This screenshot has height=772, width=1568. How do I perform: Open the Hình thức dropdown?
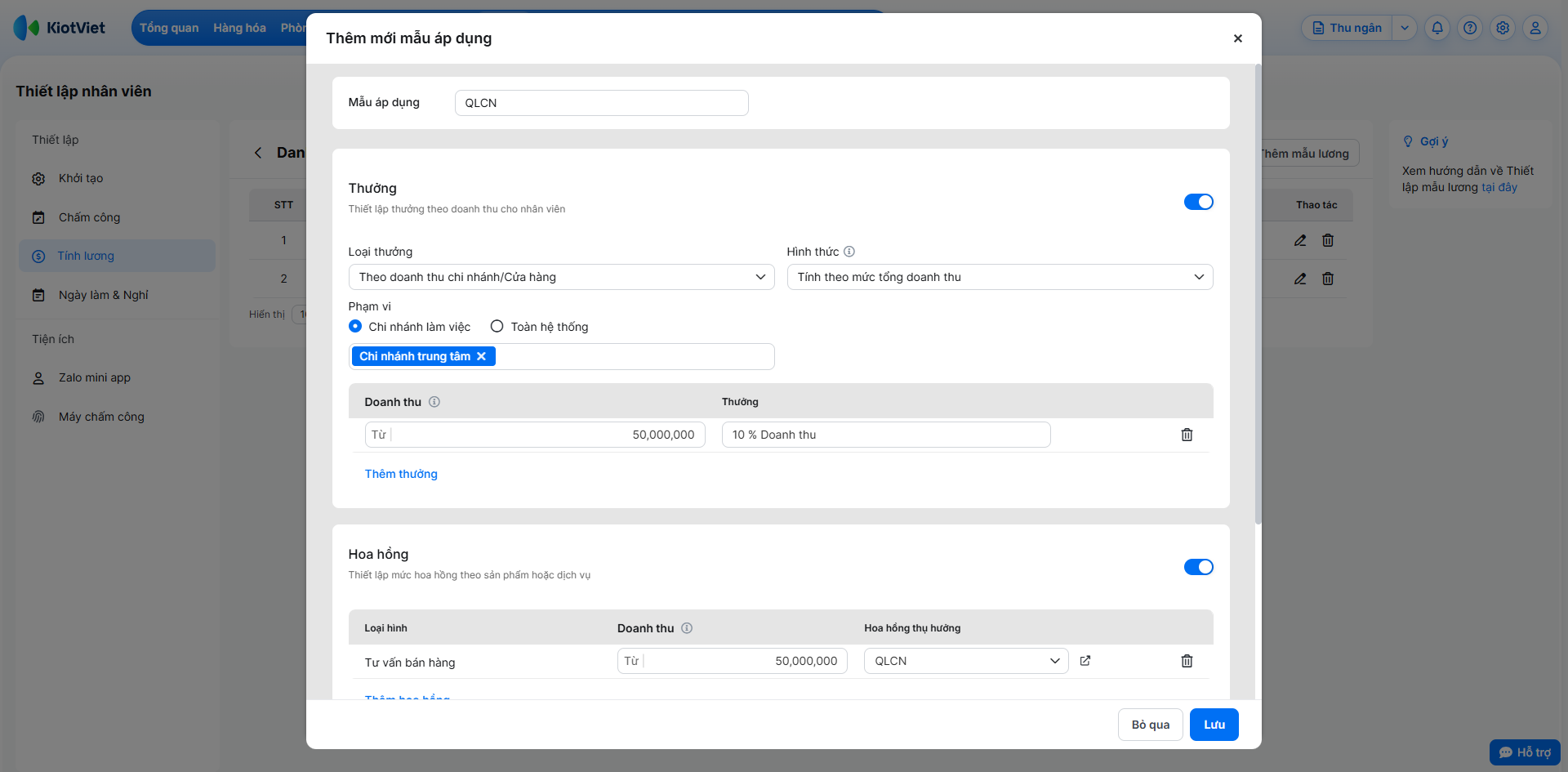(x=1000, y=277)
